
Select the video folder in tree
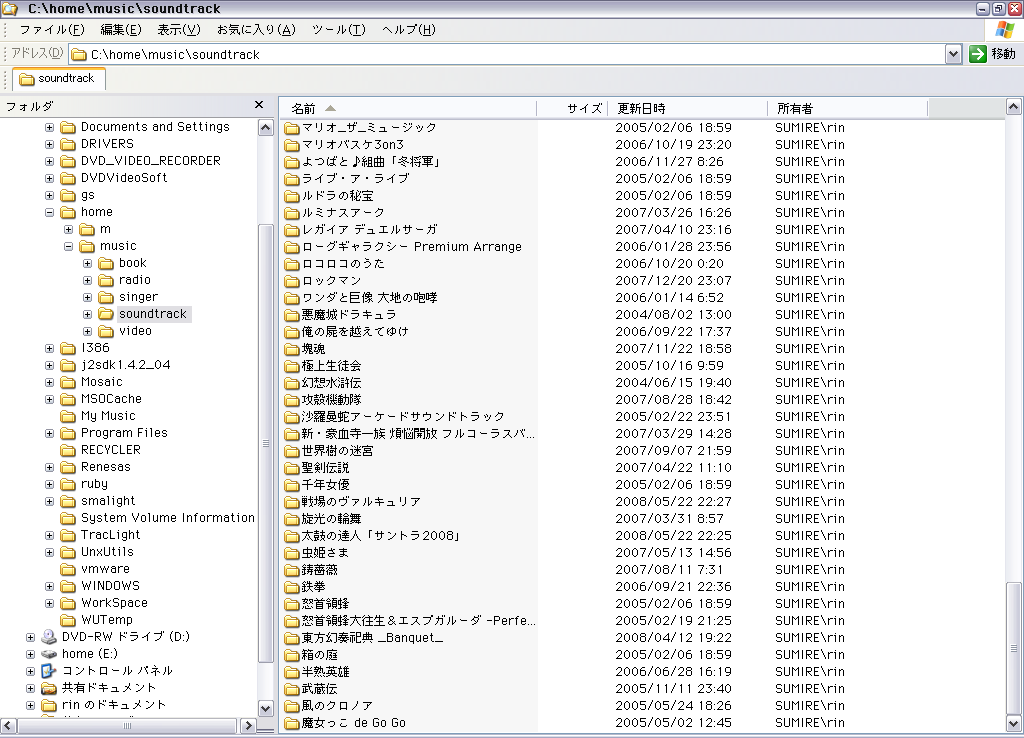[x=135, y=331]
